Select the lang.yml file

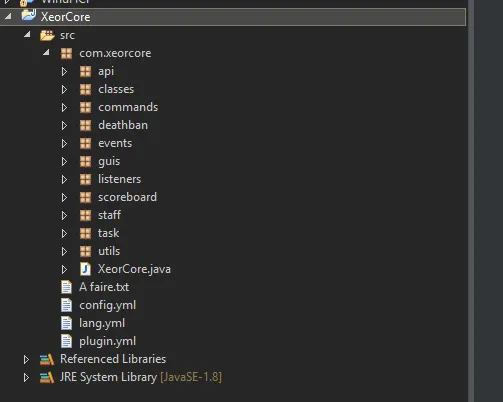102,323
